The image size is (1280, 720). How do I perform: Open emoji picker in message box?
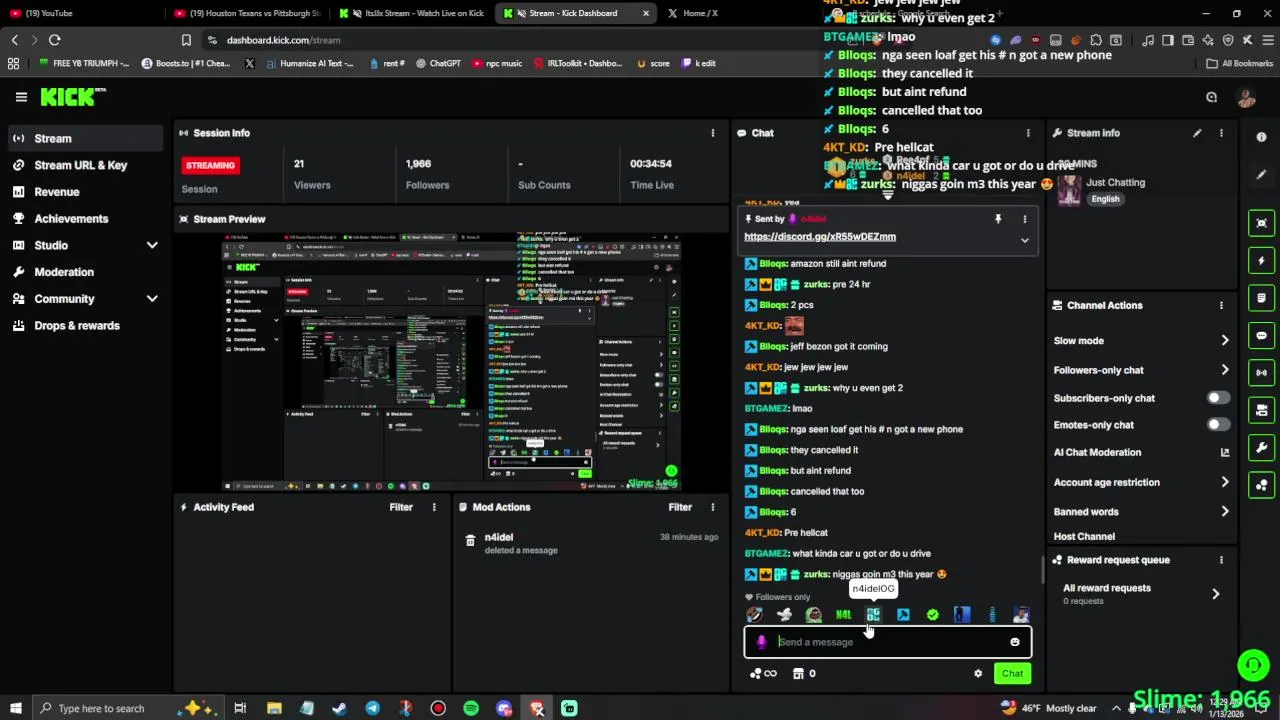coord(1015,642)
